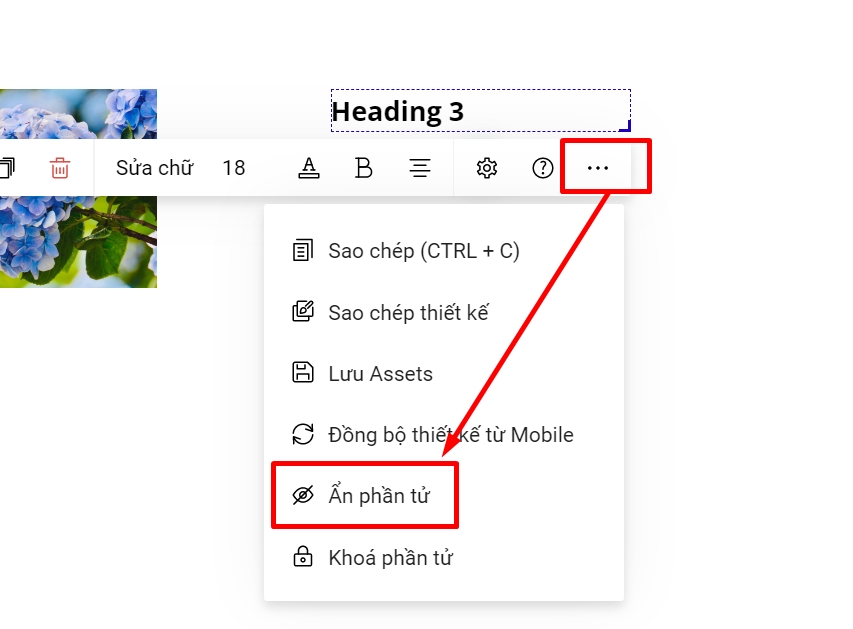Click Lưu Assets menu entry
Viewport: 853px width, 629px height.
pyautogui.click(x=380, y=374)
